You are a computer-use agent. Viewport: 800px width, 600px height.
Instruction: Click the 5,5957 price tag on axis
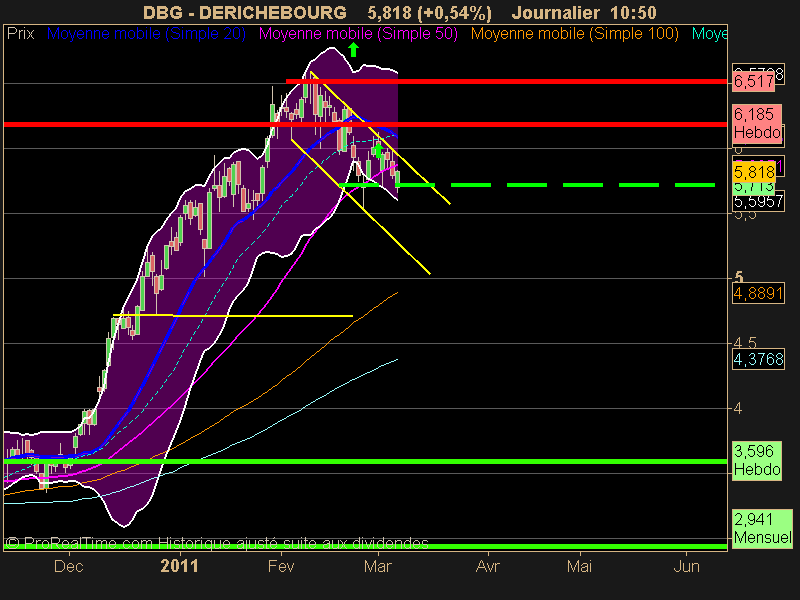point(758,202)
